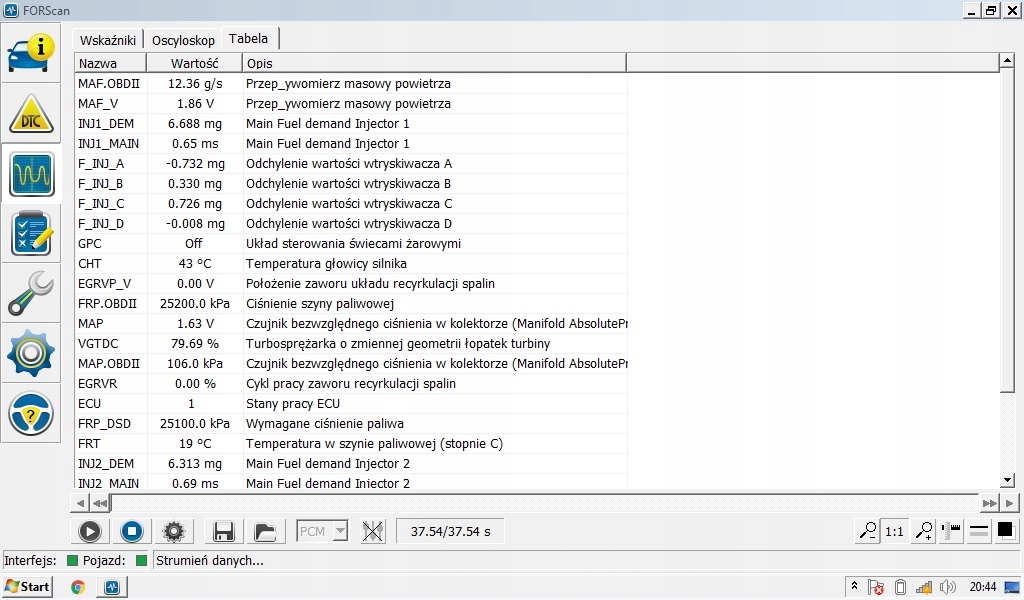Select the INJ1_DEM row
The height and width of the screenshot is (600, 1024).
351,123
